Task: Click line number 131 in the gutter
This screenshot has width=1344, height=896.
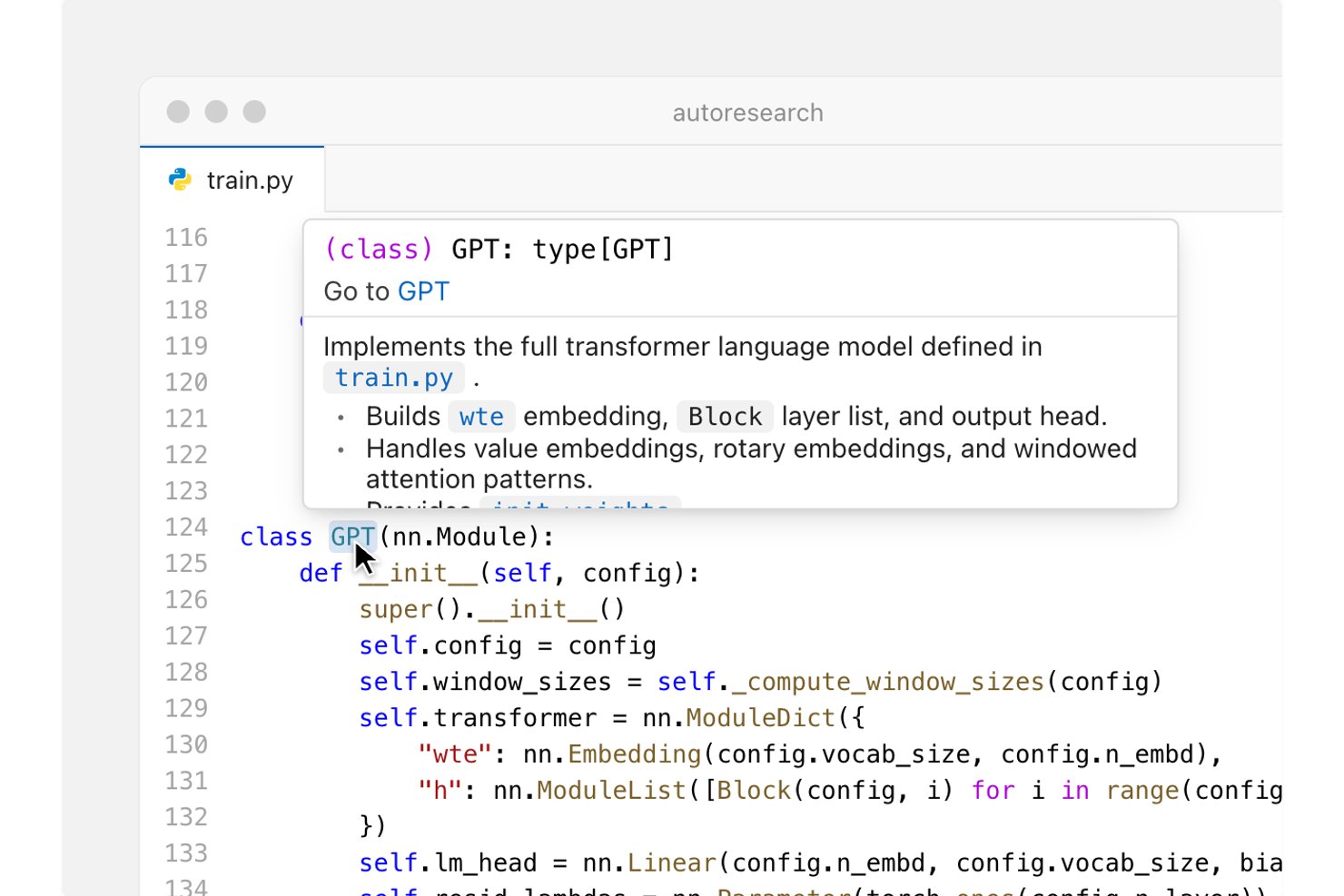Action: (186, 781)
